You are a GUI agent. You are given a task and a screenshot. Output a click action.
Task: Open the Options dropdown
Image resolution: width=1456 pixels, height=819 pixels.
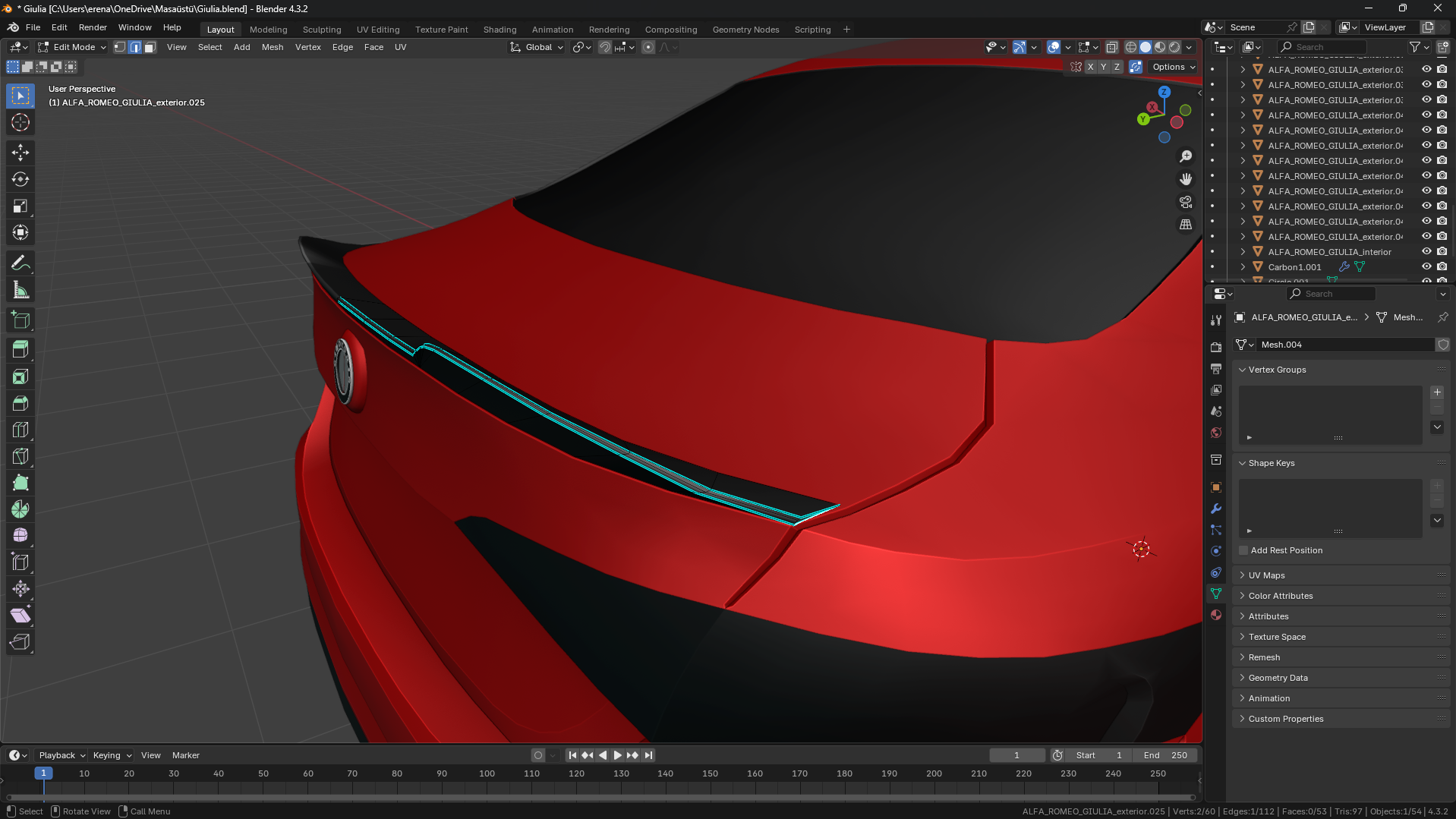1174,67
